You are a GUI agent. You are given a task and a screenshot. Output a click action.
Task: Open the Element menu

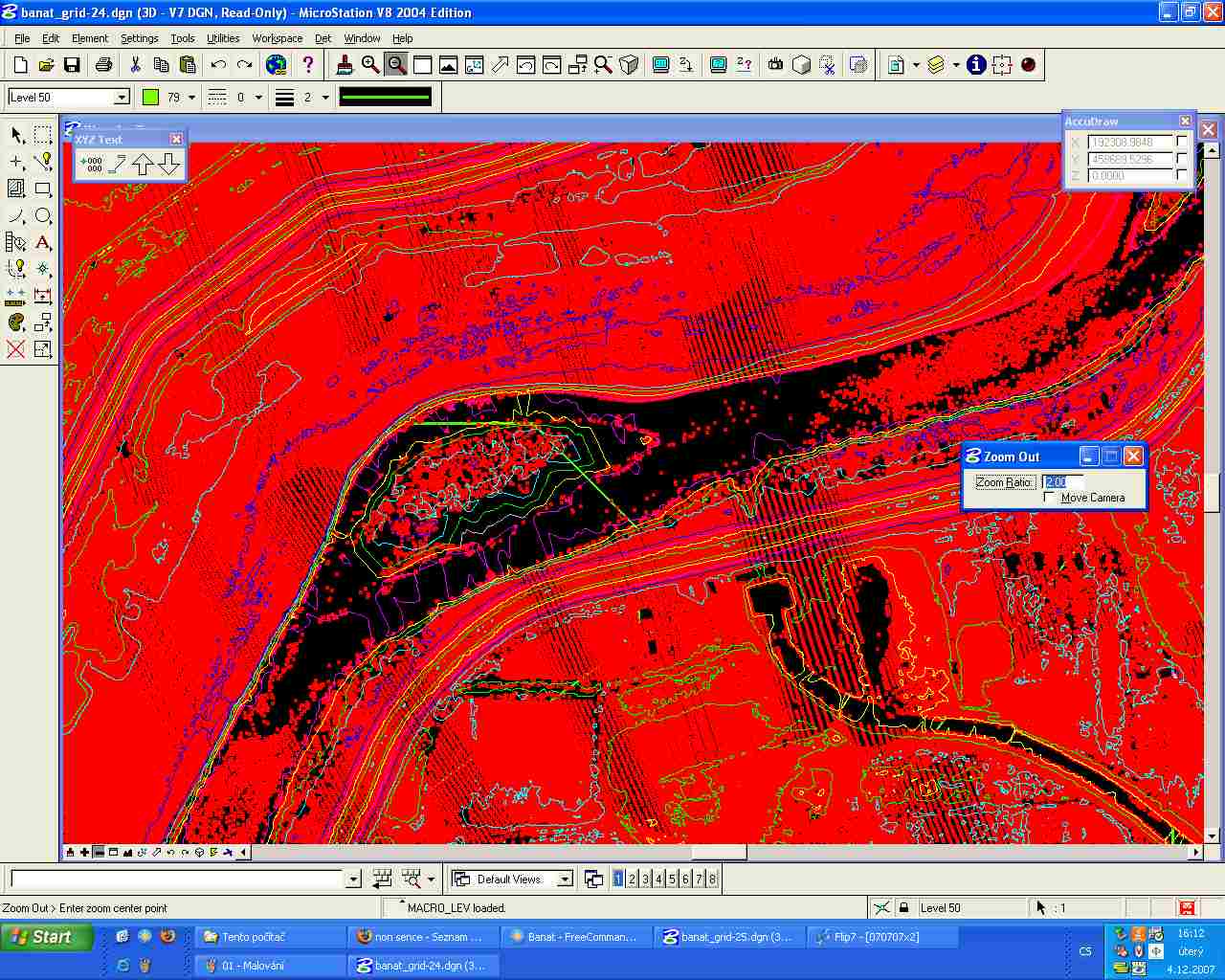(x=90, y=38)
